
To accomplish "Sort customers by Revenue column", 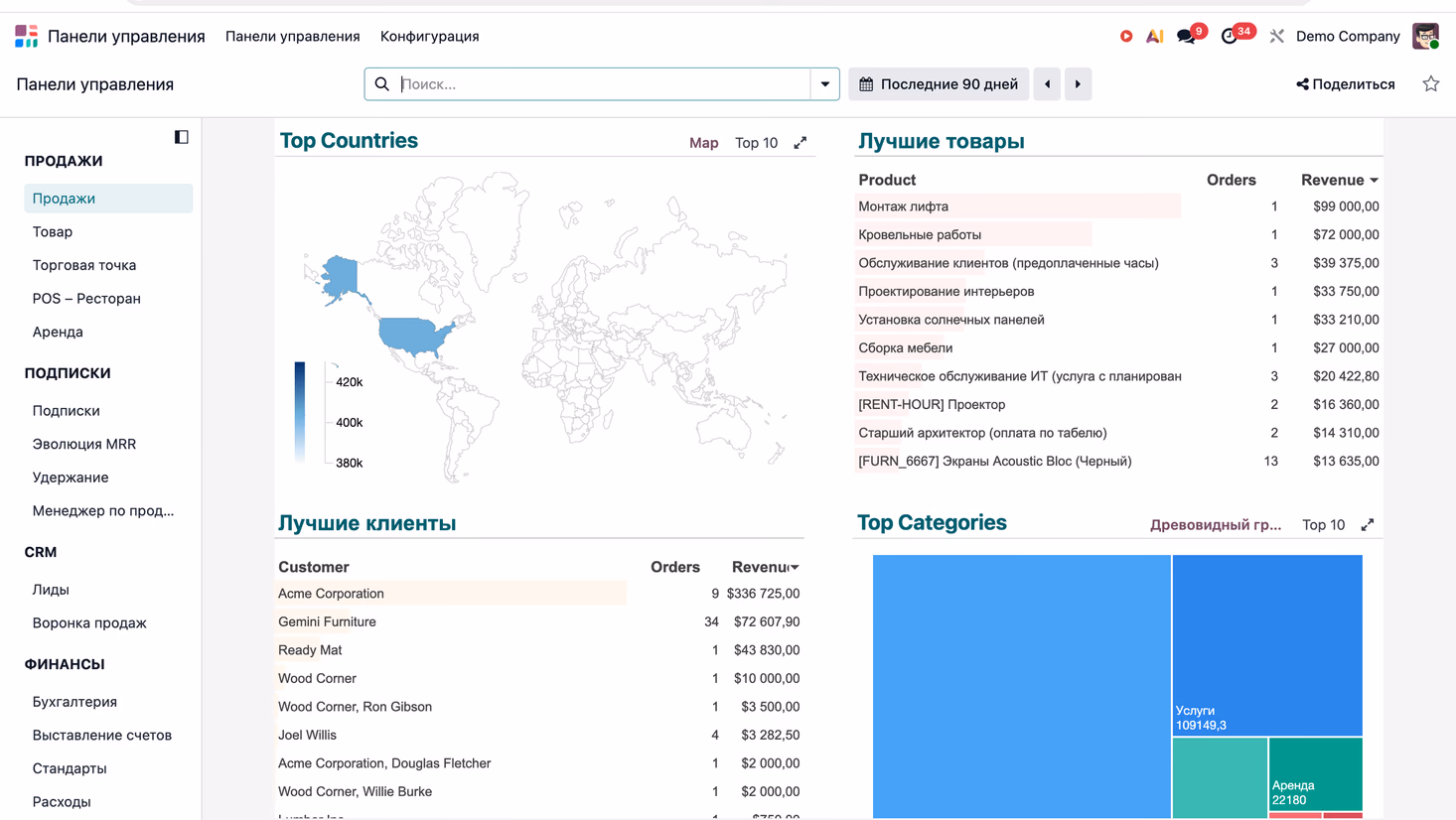I will (766, 567).
